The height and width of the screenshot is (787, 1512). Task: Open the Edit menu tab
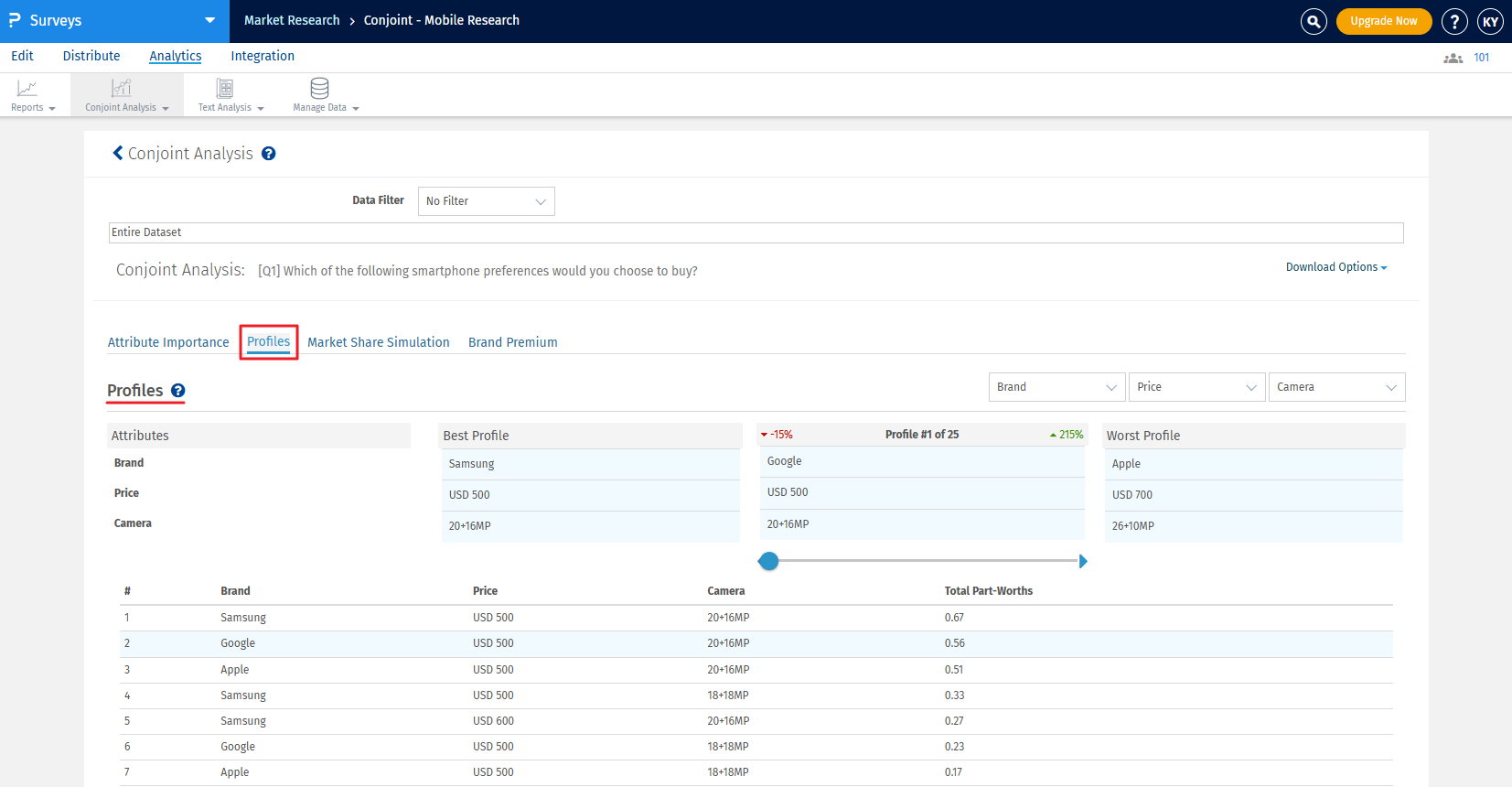[x=22, y=56]
